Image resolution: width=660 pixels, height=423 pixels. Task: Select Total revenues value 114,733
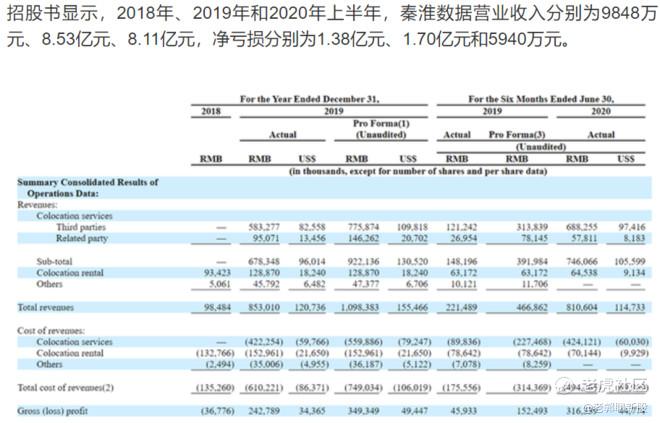629,308
